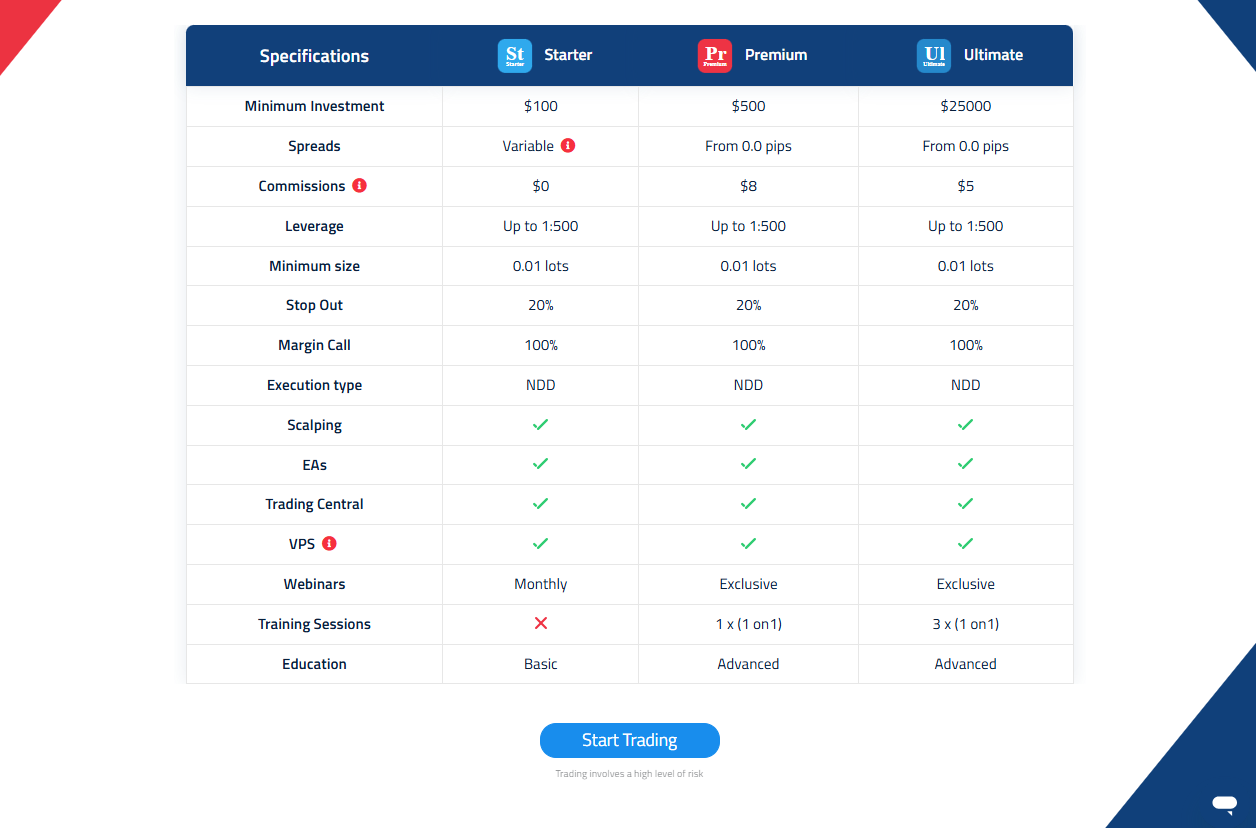Click the red X for Starter Training Sessions
1256x828 pixels.
(x=541, y=624)
